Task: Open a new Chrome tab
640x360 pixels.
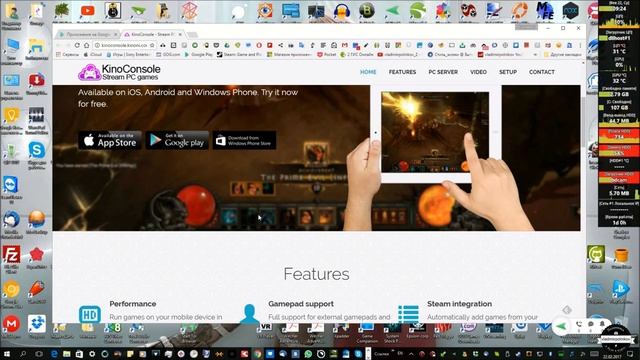Action: click(x=192, y=35)
